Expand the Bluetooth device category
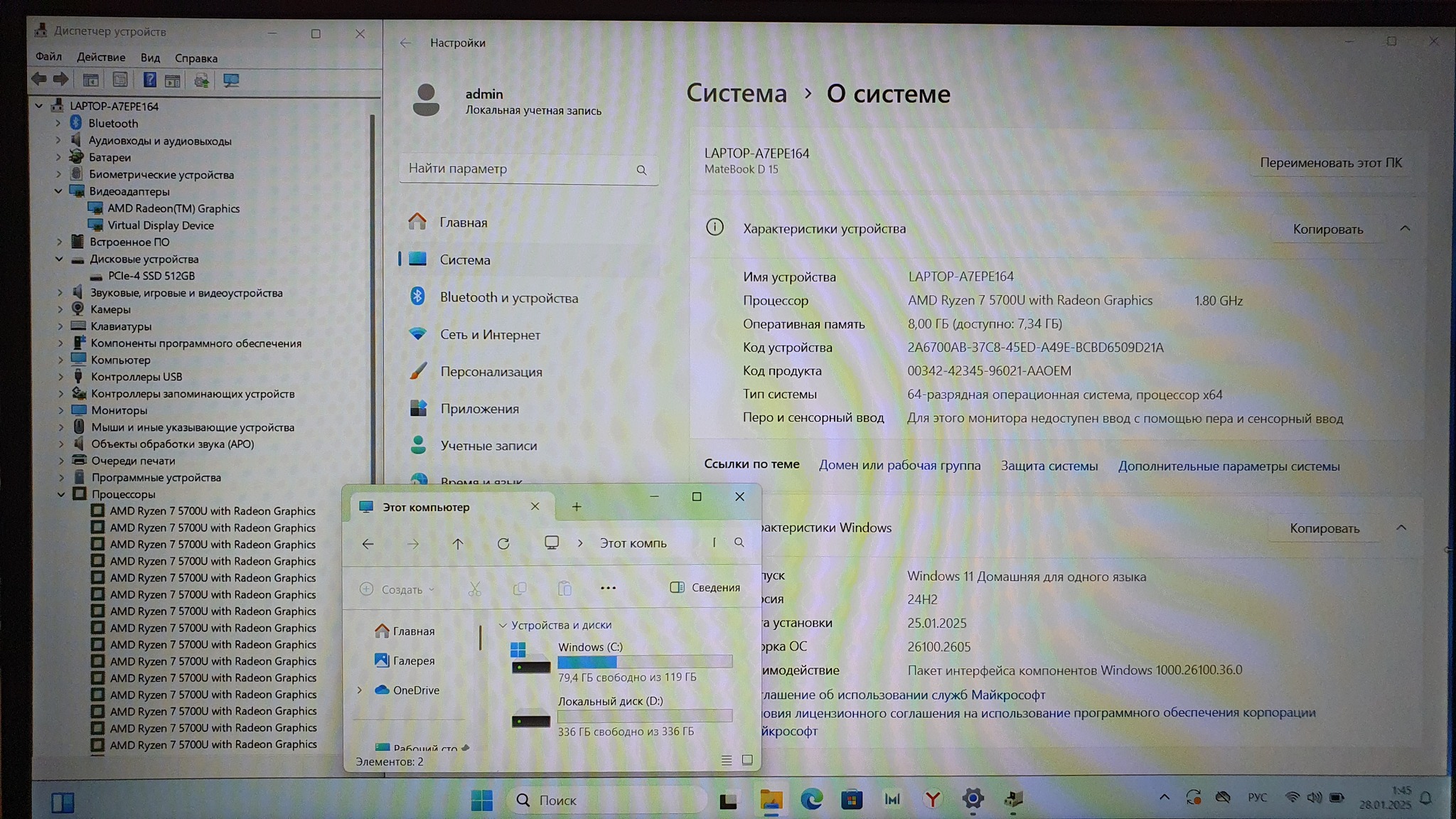 point(58,123)
